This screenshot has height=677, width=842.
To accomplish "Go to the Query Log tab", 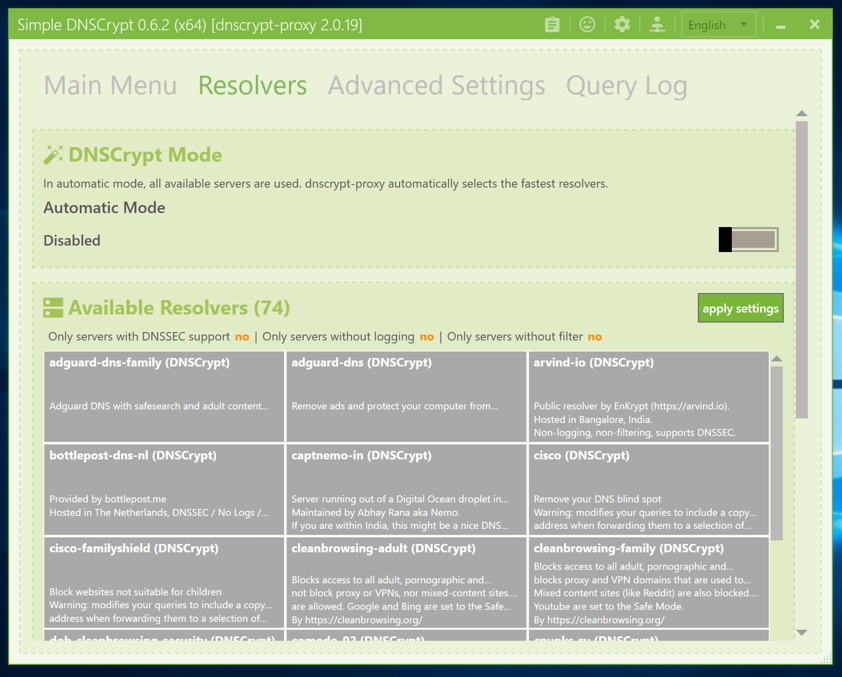I will 626,86.
